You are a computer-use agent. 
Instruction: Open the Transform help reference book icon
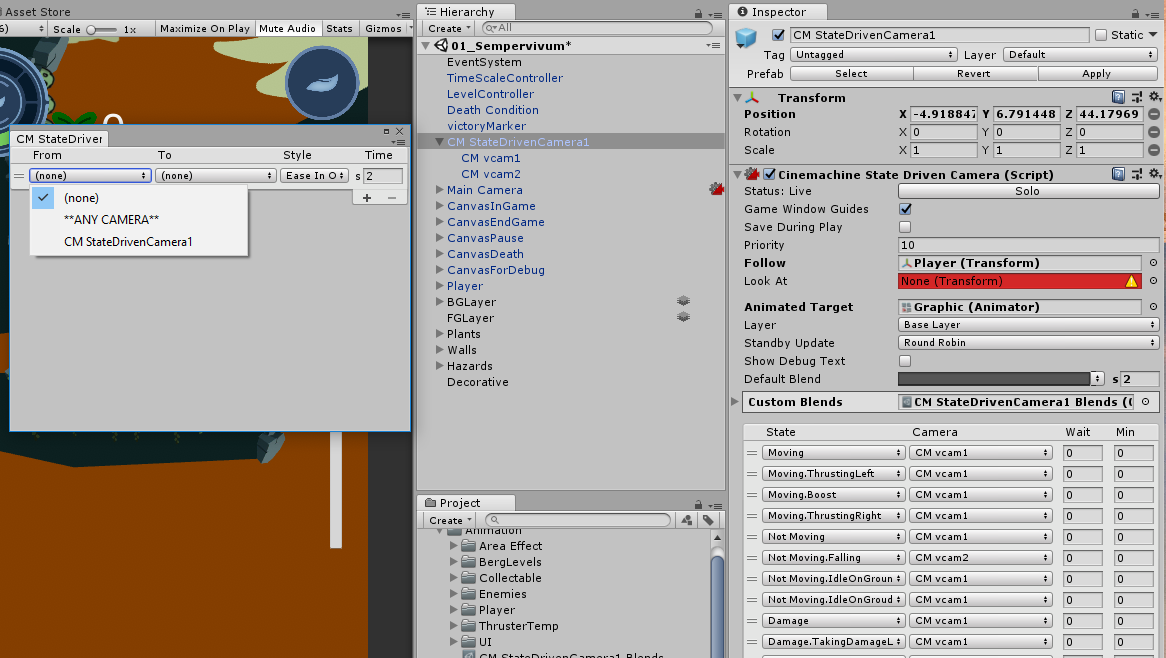[x=1116, y=97]
